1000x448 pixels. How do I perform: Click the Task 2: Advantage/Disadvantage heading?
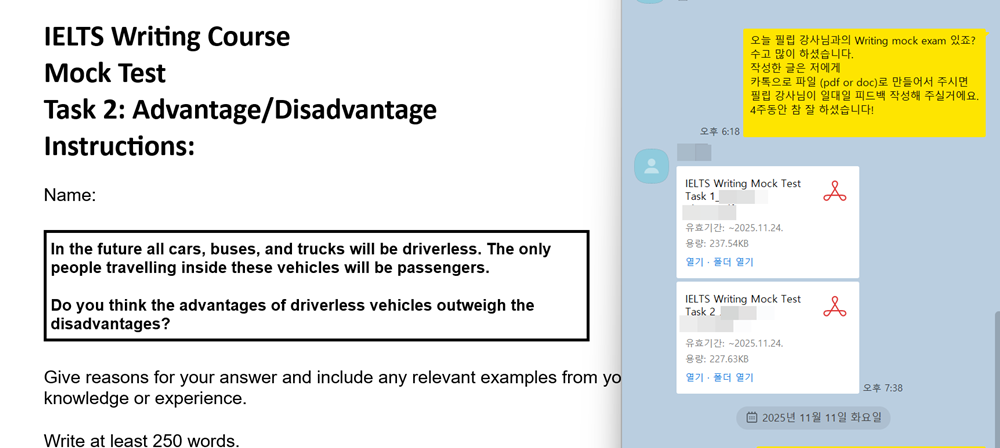(x=240, y=110)
